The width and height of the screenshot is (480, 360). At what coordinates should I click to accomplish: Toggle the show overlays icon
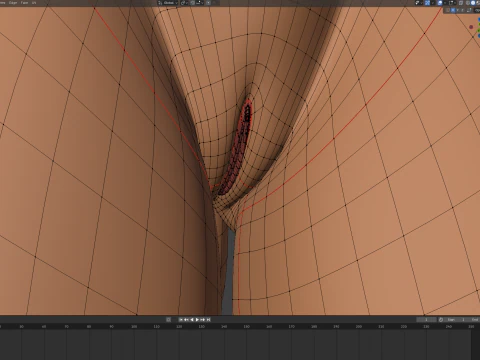pyautogui.click(x=440, y=3)
